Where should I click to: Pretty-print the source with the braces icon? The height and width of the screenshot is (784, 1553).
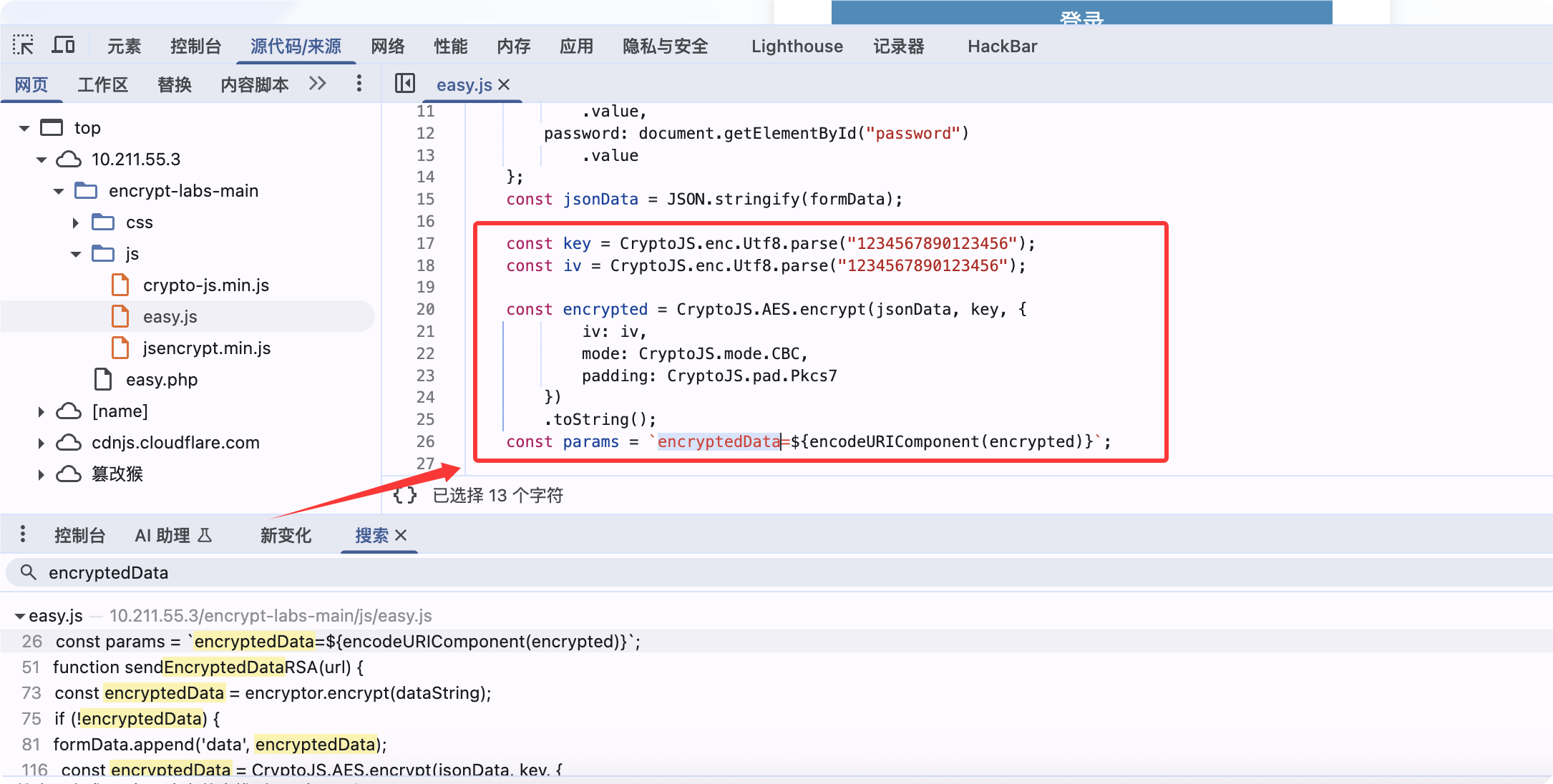coord(404,495)
